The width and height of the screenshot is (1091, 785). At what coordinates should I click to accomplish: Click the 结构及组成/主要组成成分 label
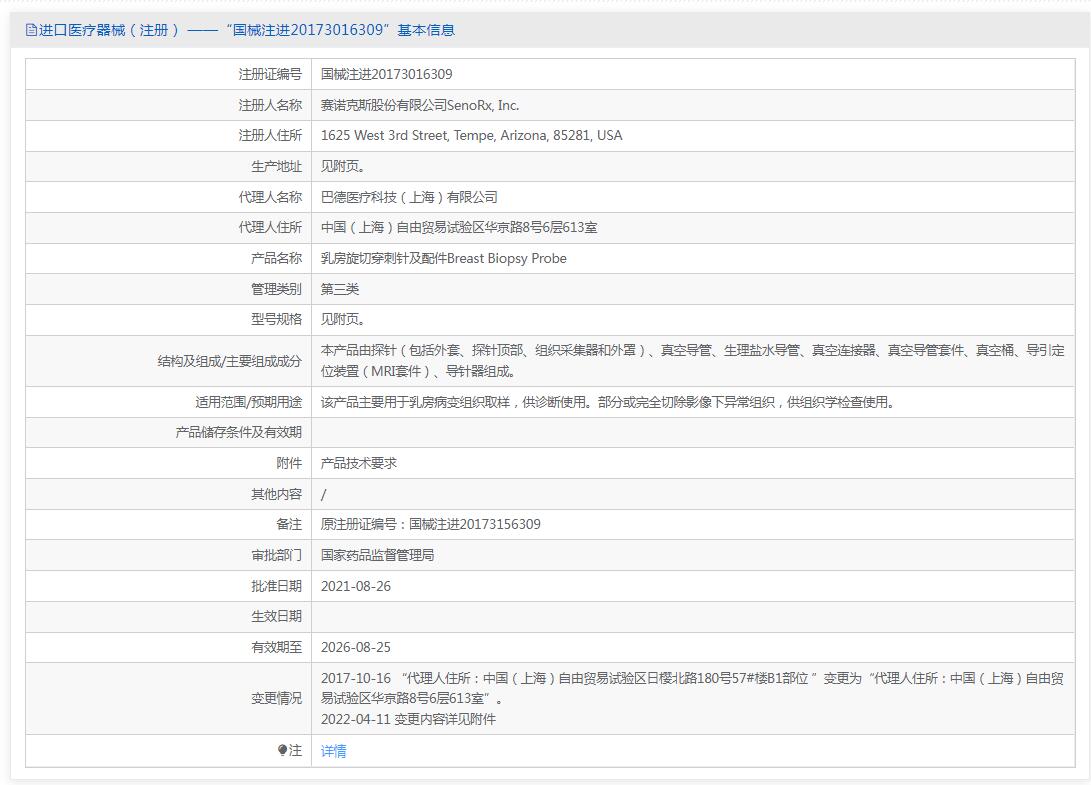[x=230, y=361]
